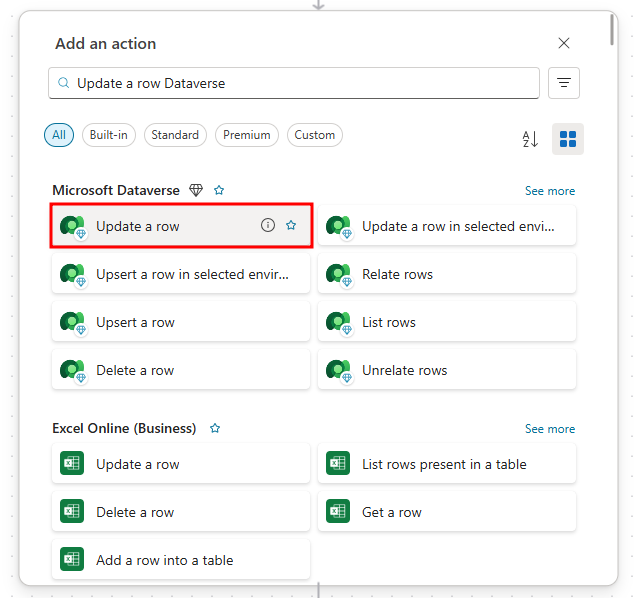Screen dimensions: 639x598
Task: Close the Add an action panel
Action: 564,43
